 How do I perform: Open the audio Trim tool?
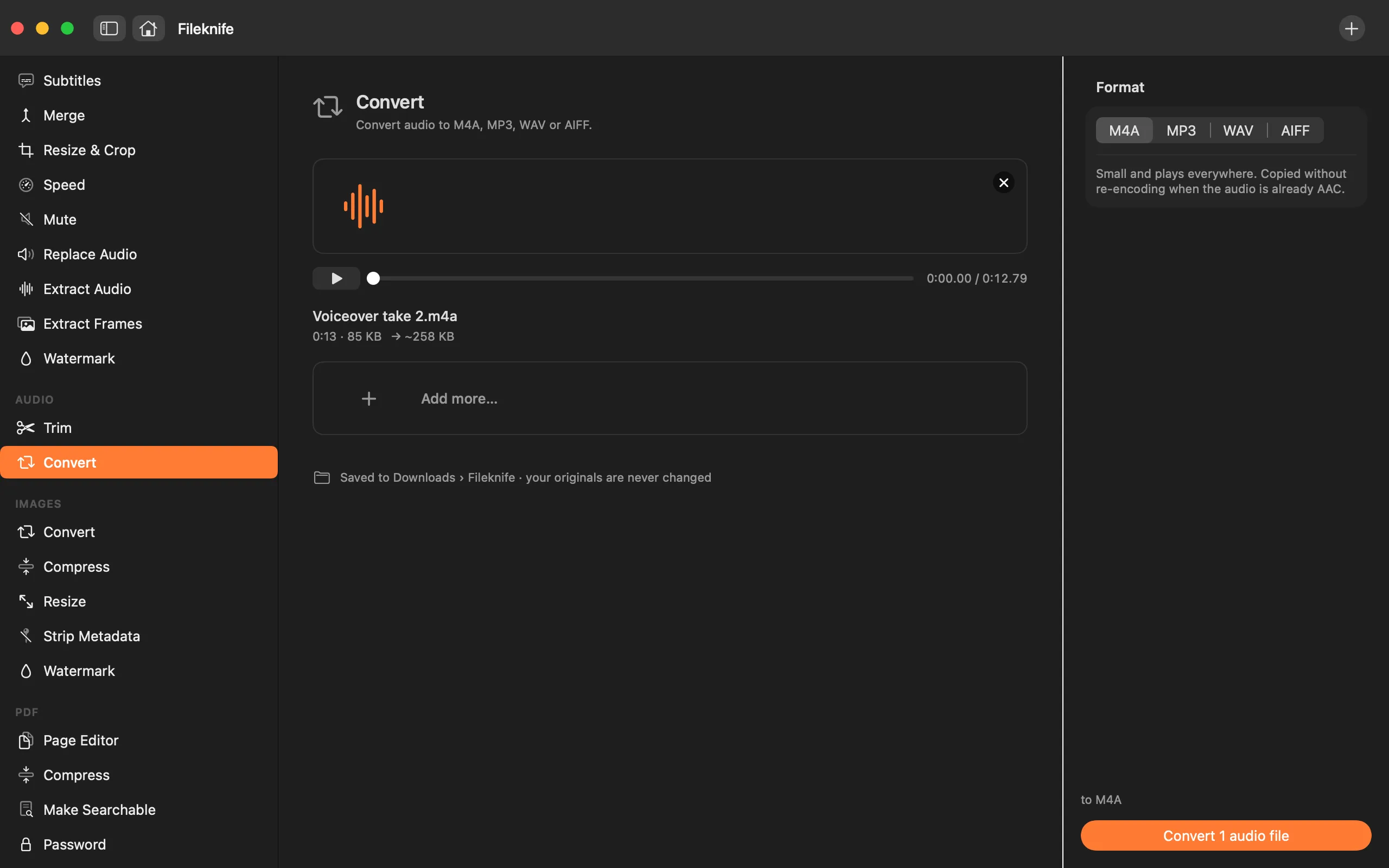tap(139, 427)
